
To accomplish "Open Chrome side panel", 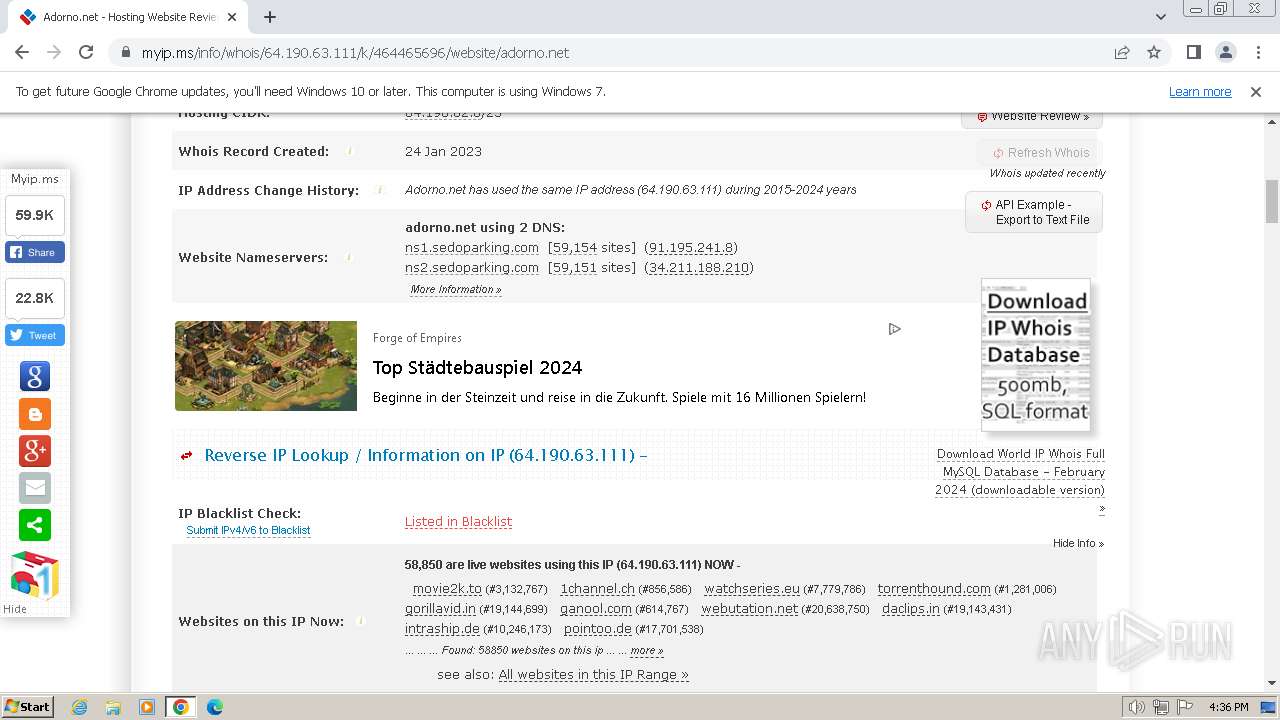I will (x=1193, y=52).
